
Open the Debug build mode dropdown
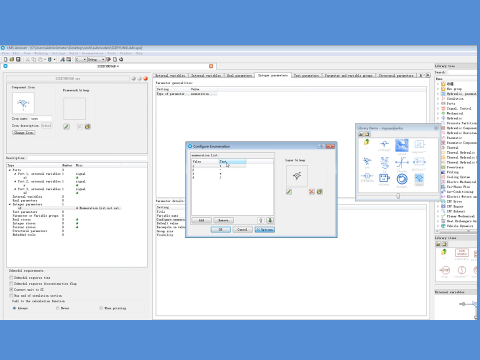[96, 59]
